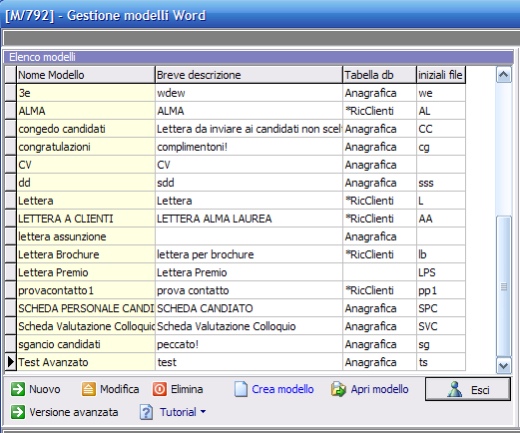Click 'AA' iniziali file cell

tap(441, 219)
